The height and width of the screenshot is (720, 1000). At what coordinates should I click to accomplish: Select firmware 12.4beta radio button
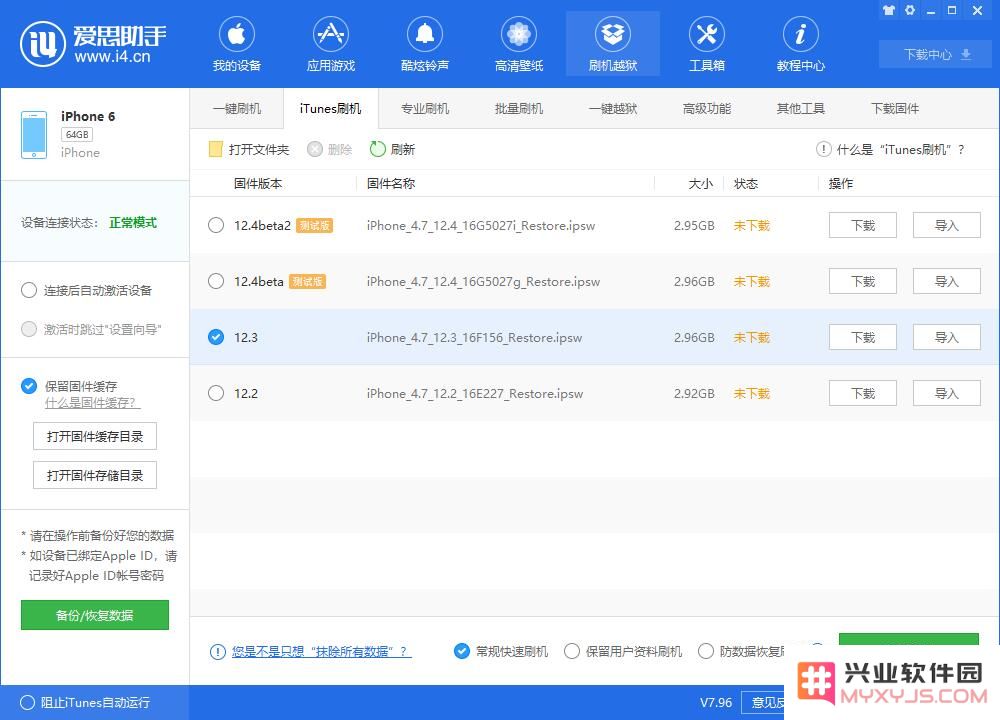coord(216,281)
